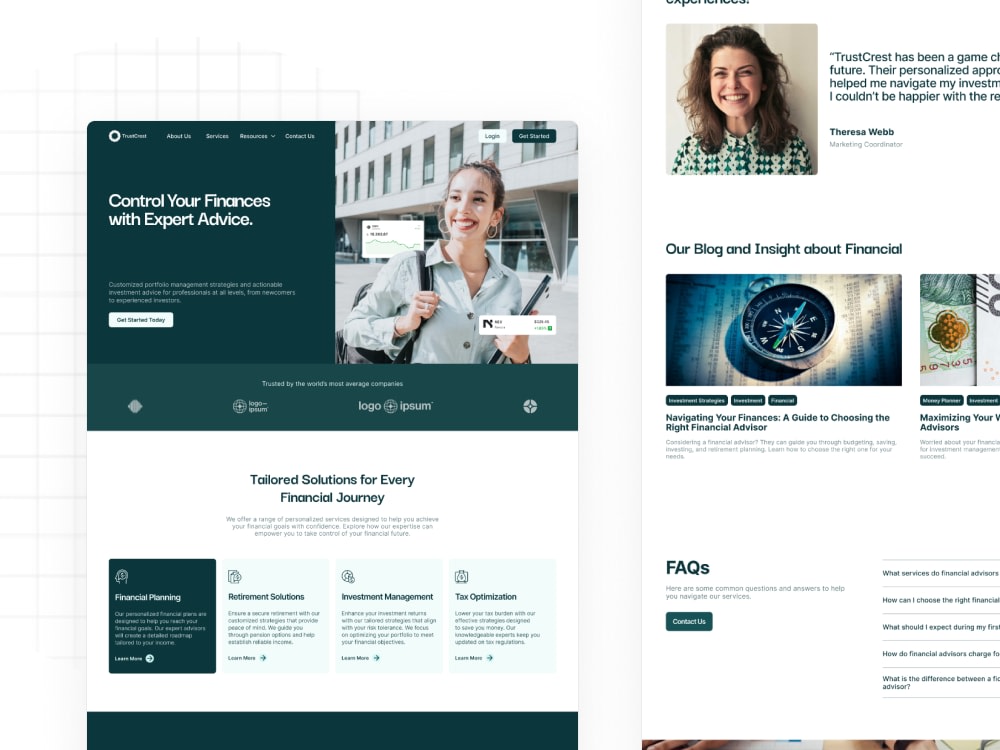Select the Tax Optimization heading
This screenshot has width=1000, height=750.
point(485,596)
